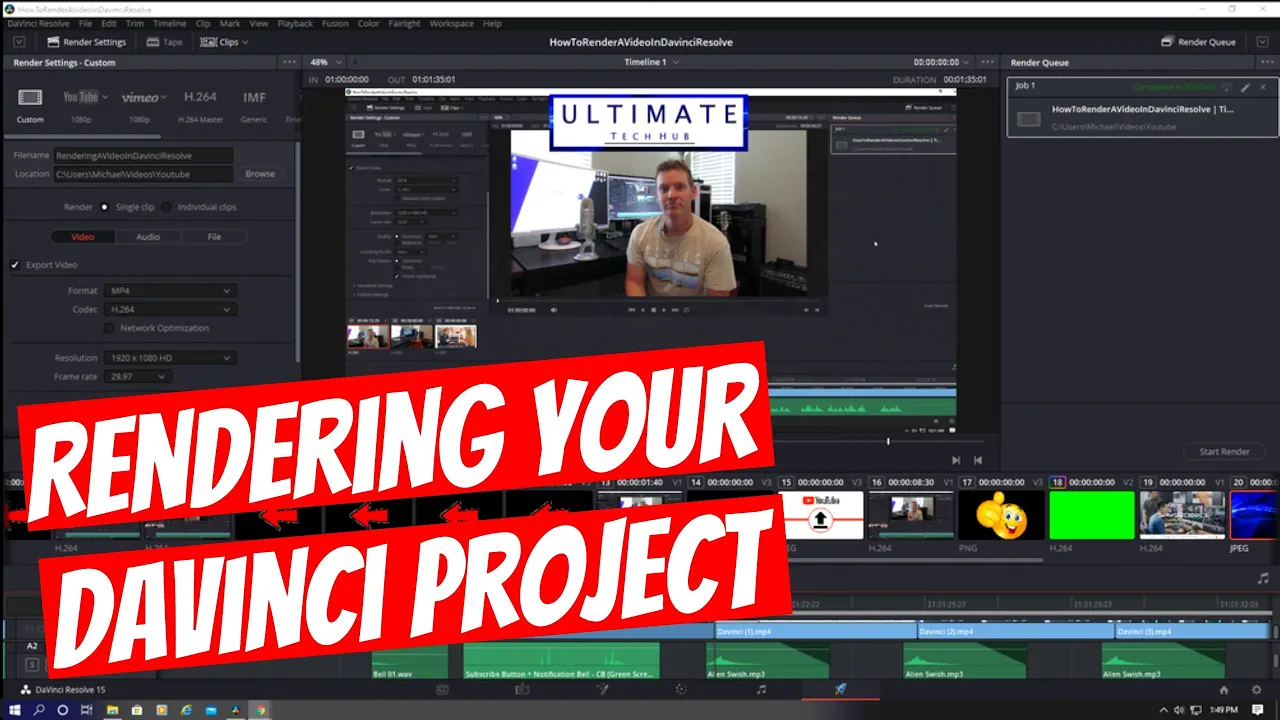Open Chrome from the Windows taskbar
Screen dimensions: 1280x720
pyautogui.click(x=261, y=710)
